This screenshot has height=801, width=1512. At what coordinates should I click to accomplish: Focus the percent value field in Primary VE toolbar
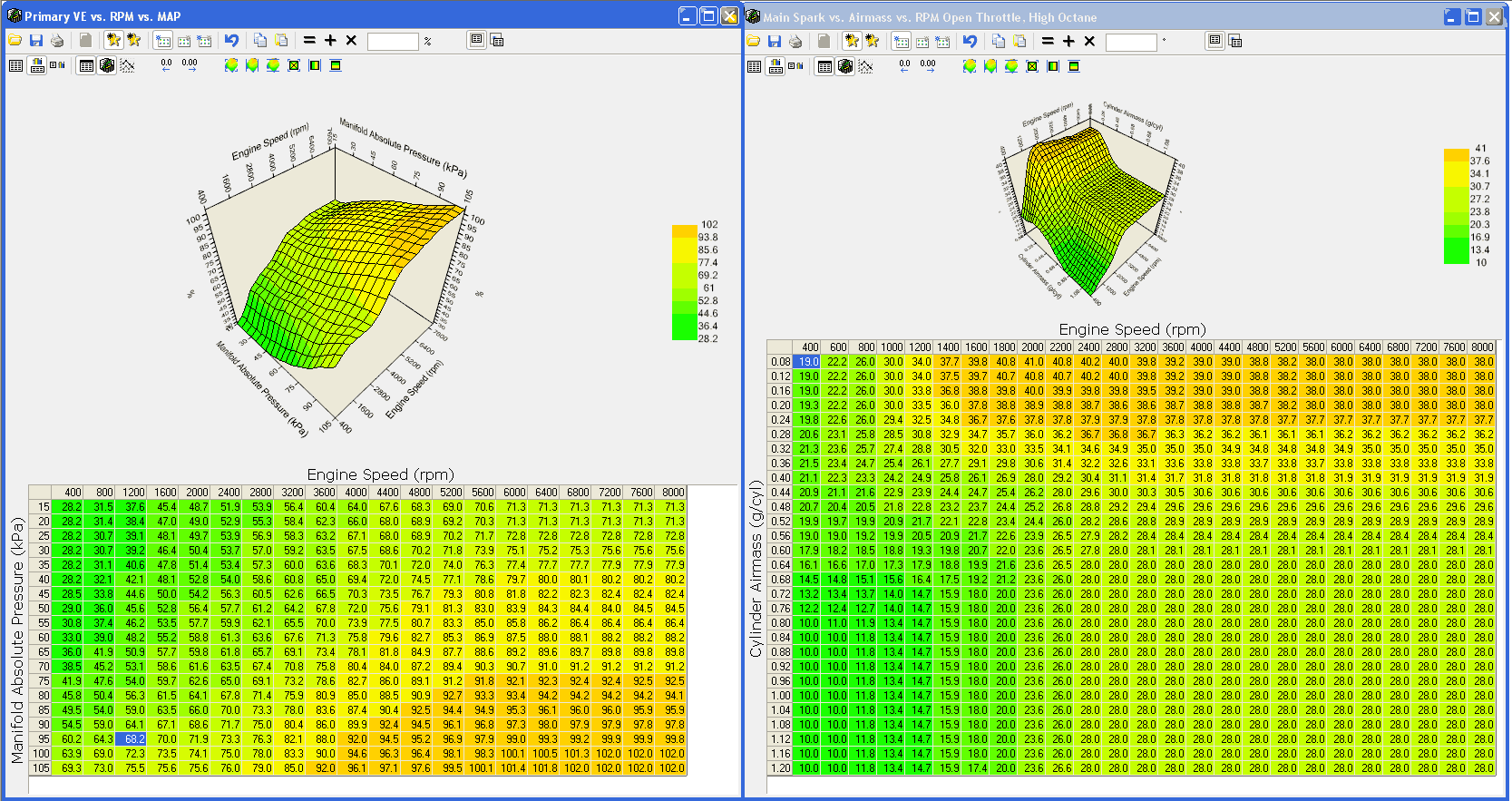tap(393, 41)
